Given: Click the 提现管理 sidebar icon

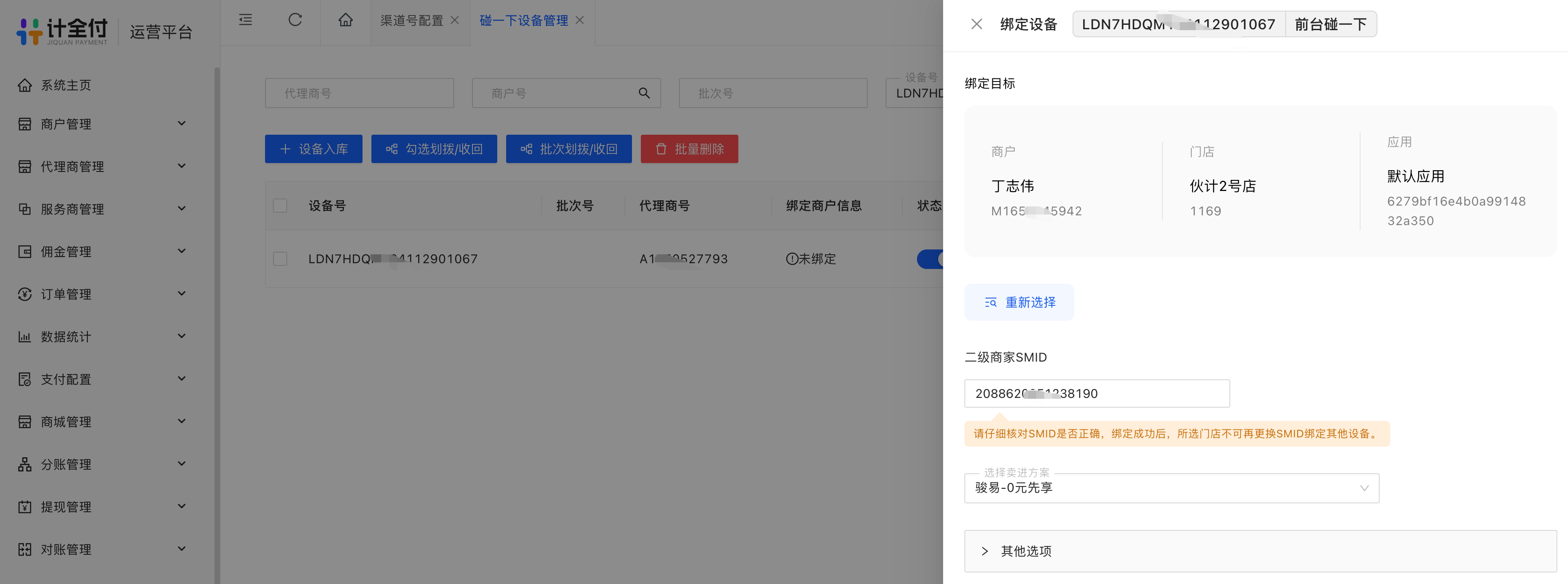Looking at the screenshot, I should click(24, 507).
